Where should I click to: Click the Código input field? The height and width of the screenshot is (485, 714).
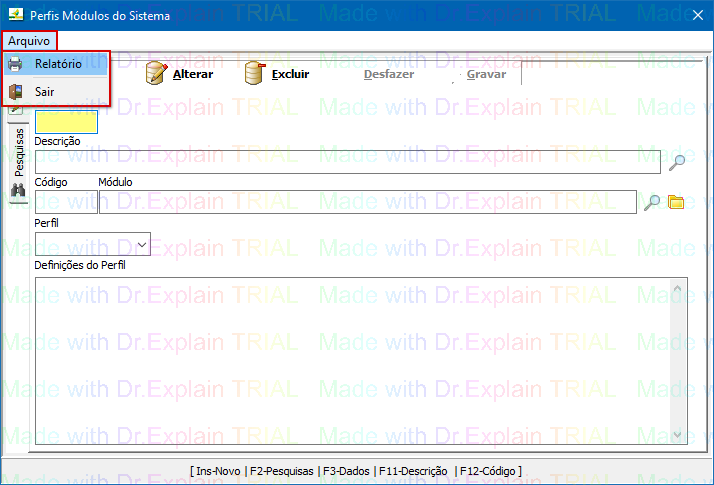point(65,202)
